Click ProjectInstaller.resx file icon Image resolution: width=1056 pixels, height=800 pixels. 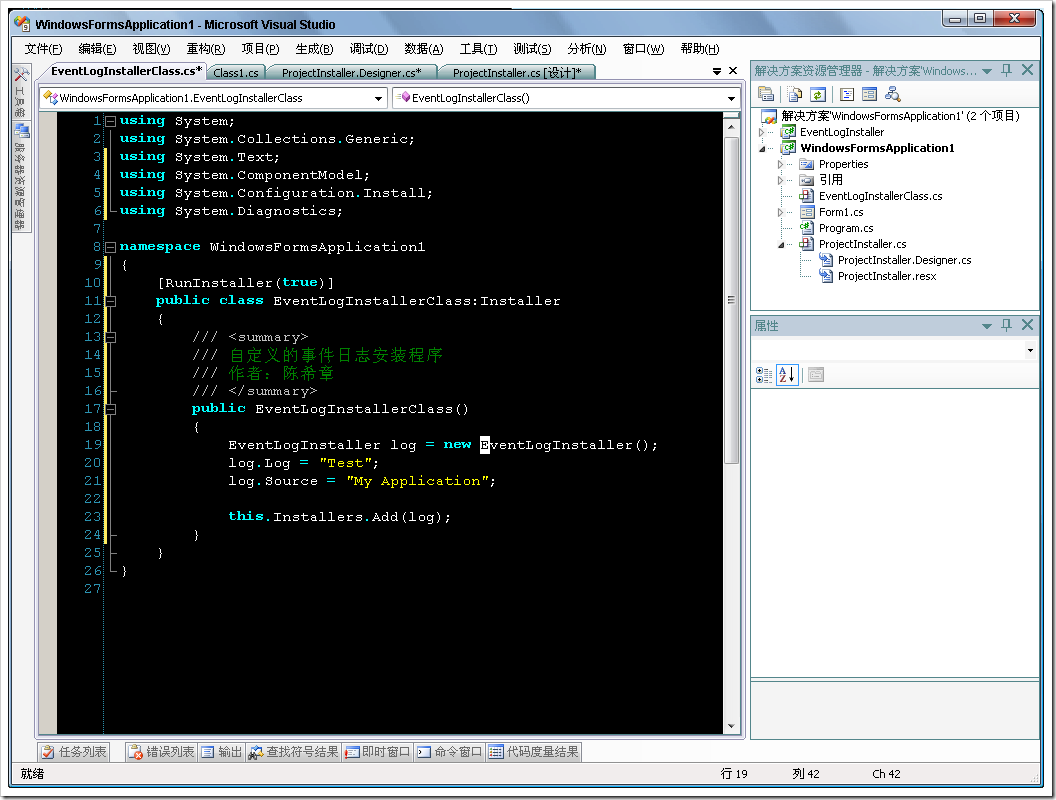click(826, 276)
